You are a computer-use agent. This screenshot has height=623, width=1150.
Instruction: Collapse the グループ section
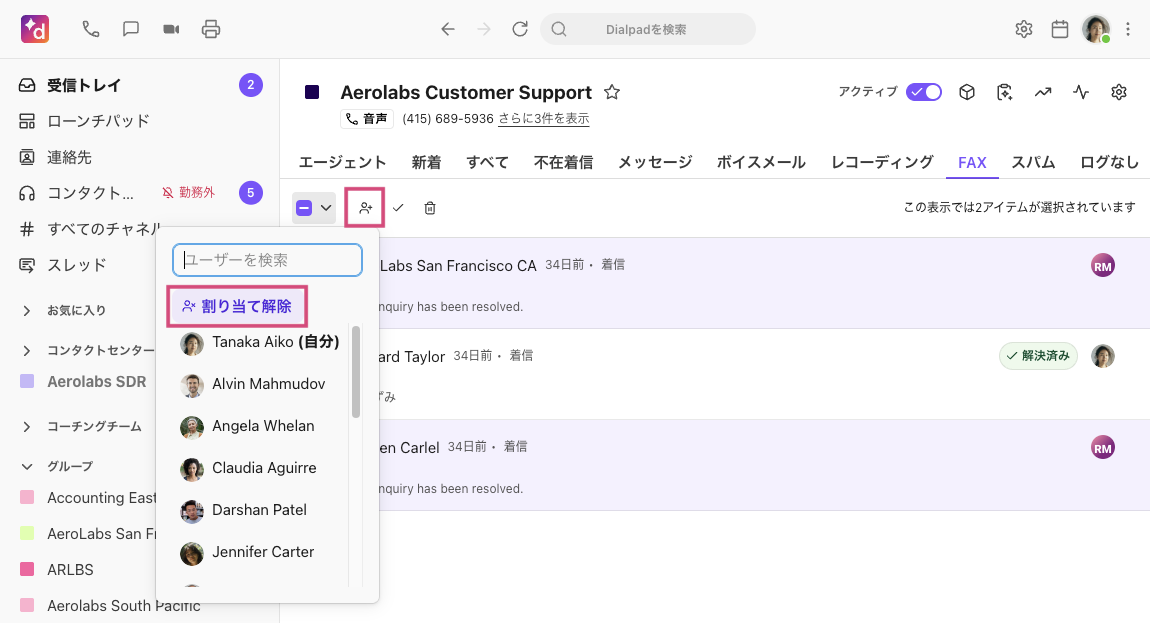point(27,466)
